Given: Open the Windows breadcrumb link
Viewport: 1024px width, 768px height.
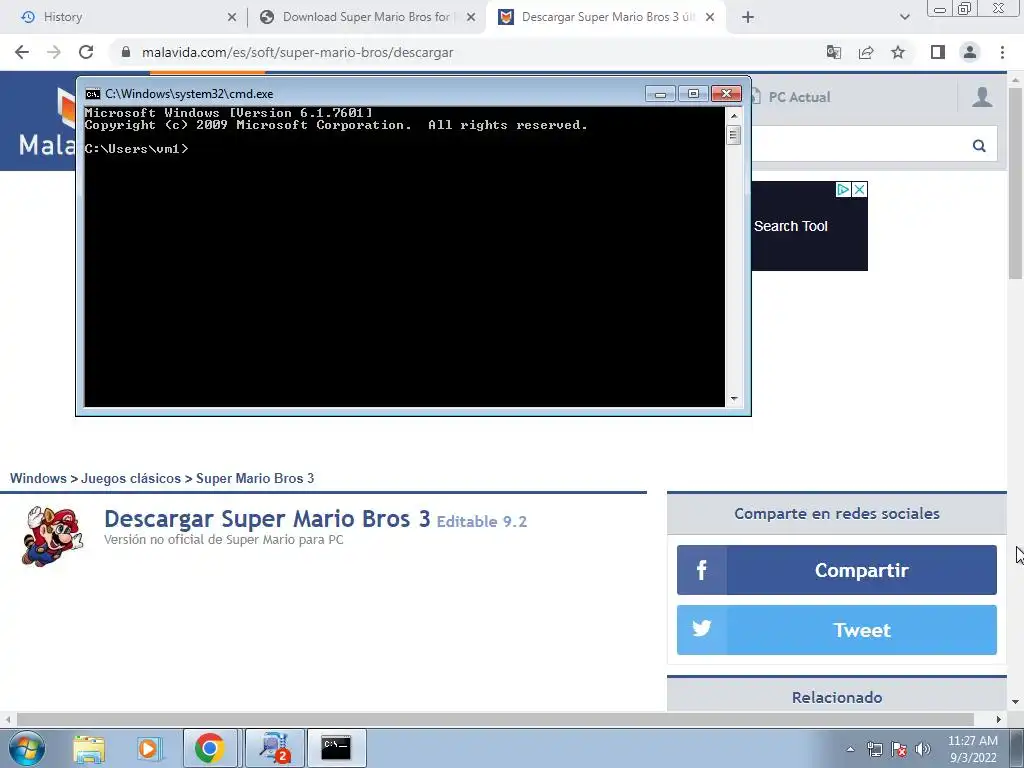Looking at the screenshot, I should coord(38,478).
